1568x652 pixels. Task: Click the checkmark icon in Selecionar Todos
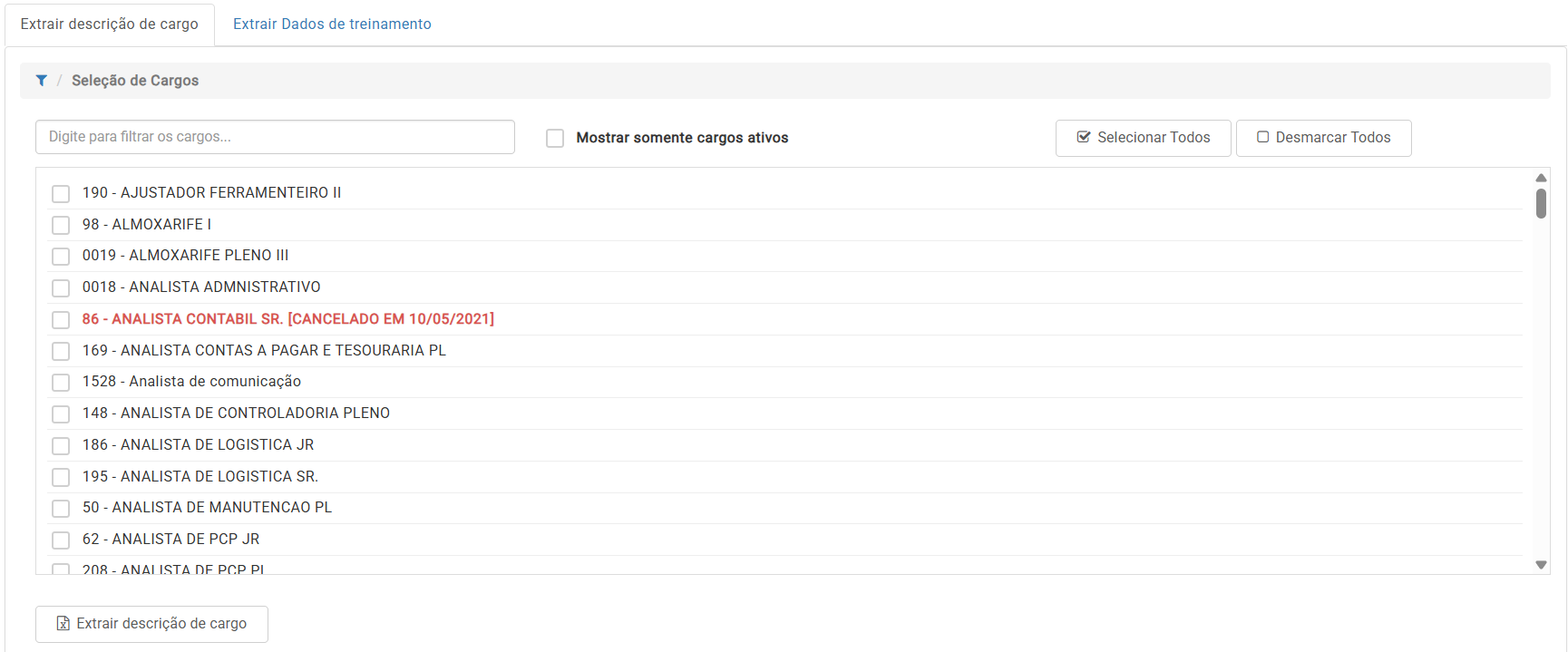pos(1083,138)
